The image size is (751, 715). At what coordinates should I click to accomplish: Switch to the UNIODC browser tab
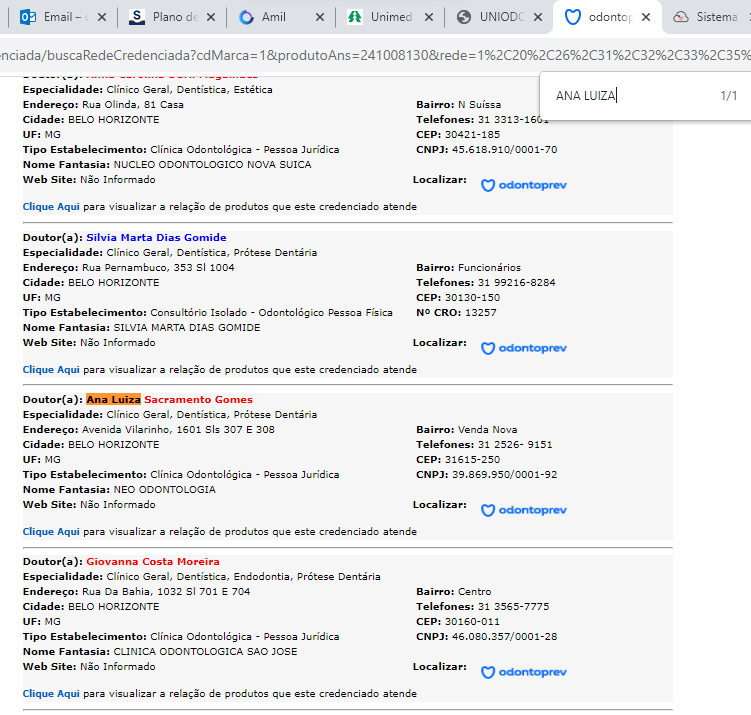pos(499,17)
